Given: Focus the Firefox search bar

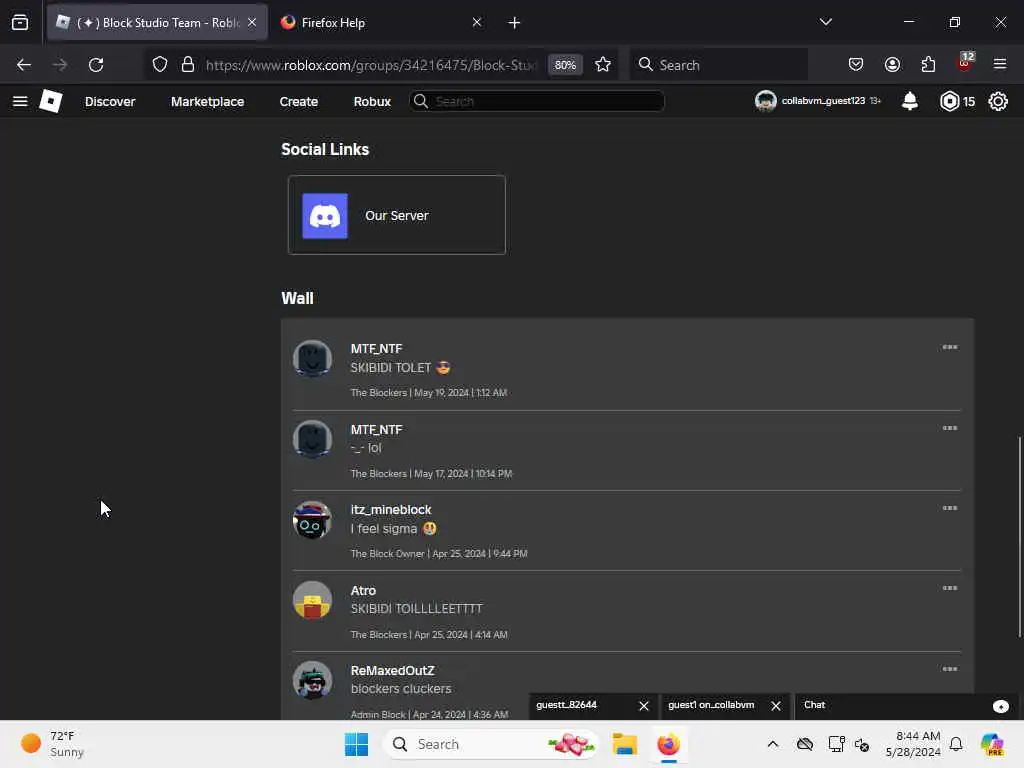Looking at the screenshot, I should tap(718, 65).
